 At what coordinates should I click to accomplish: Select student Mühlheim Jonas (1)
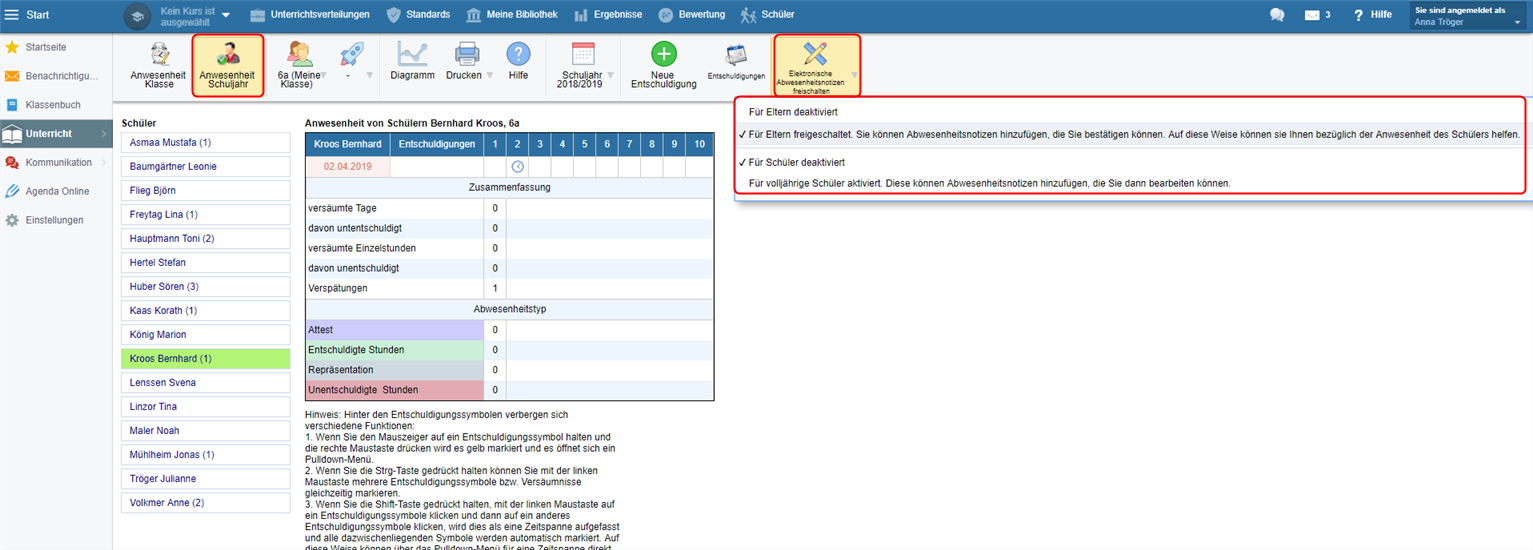(x=205, y=454)
